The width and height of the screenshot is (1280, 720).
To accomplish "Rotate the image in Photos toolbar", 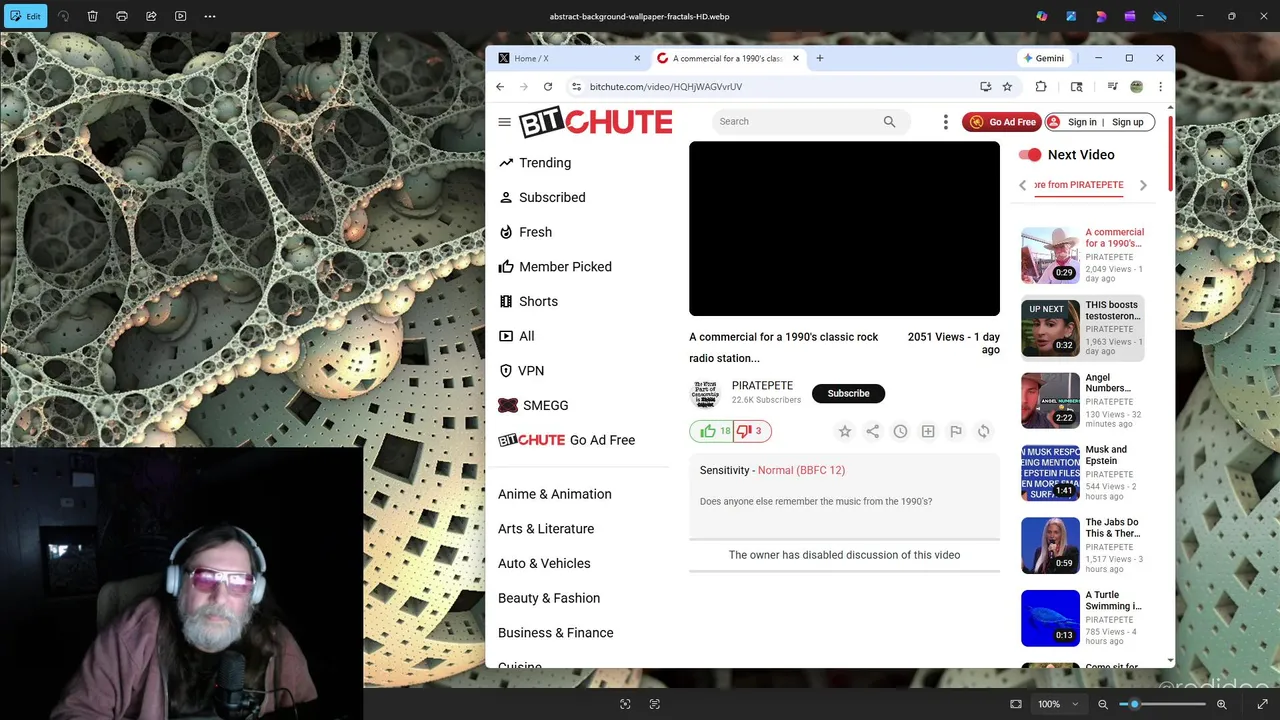I will point(63,16).
